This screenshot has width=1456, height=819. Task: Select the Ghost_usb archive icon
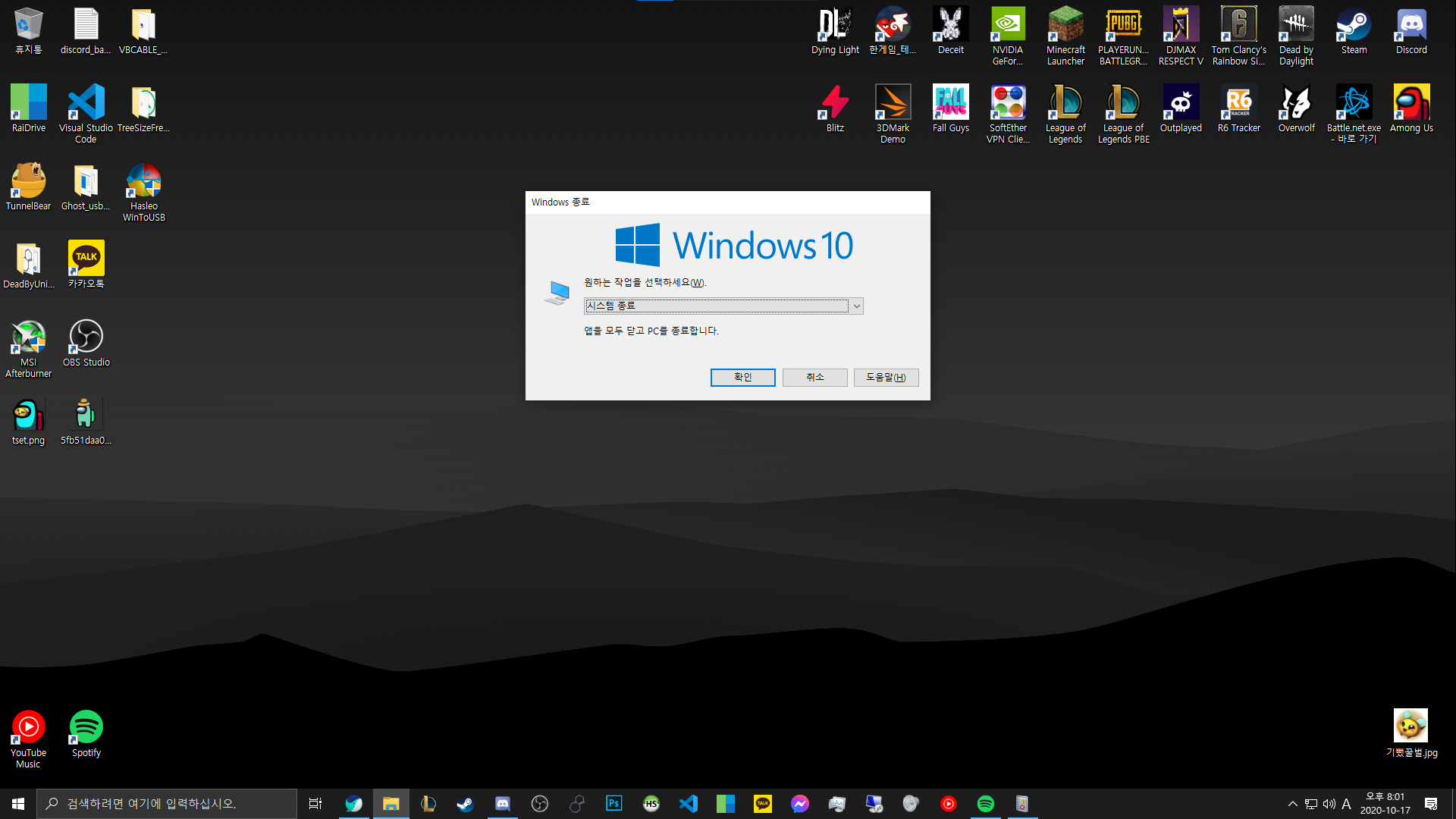click(x=86, y=187)
